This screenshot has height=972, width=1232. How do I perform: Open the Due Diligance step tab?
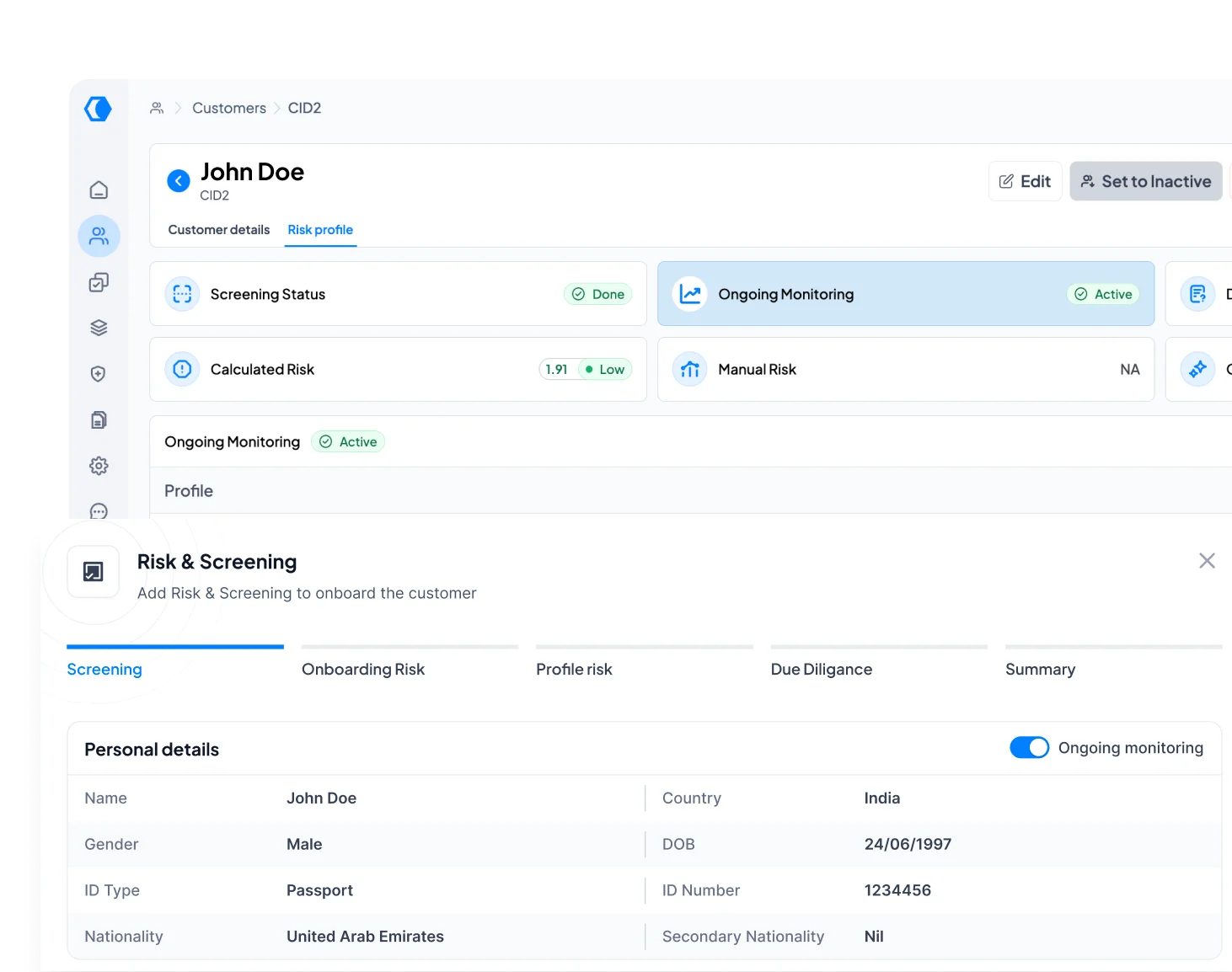coord(821,669)
